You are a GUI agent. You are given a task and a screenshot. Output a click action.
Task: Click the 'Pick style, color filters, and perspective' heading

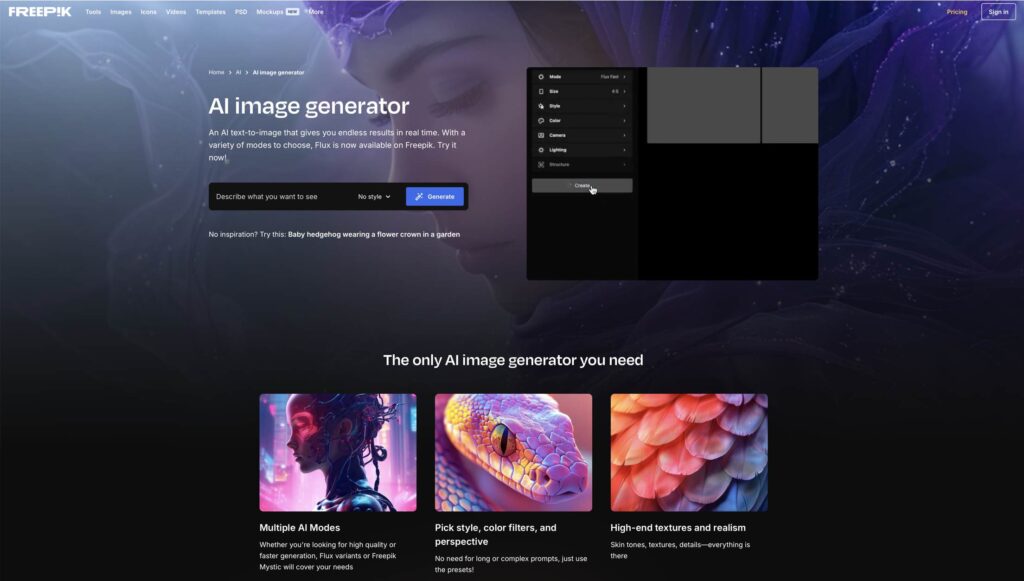click(496, 535)
